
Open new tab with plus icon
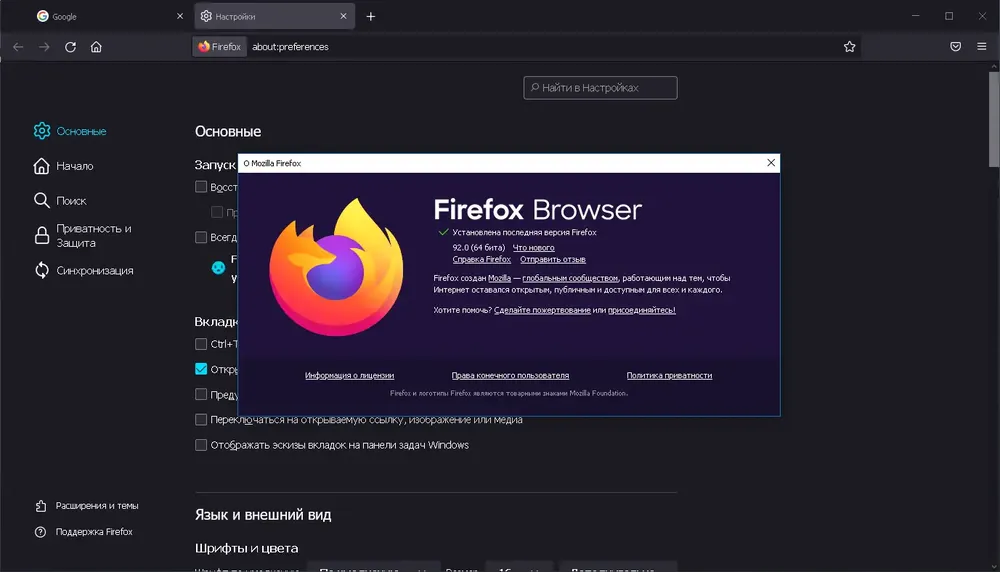coord(371,17)
